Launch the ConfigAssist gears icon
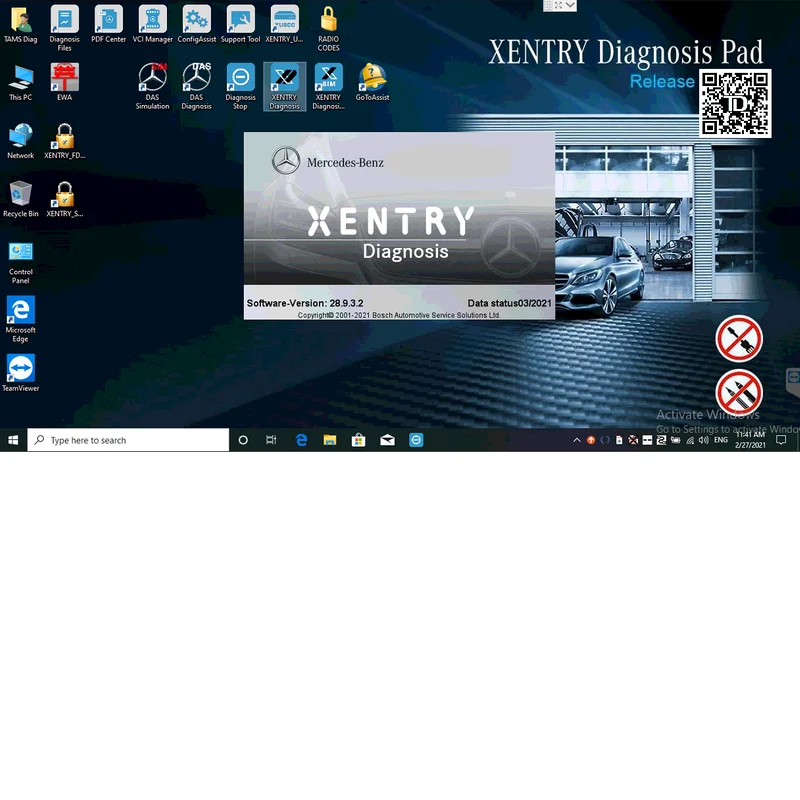The image size is (800, 800). click(x=196, y=24)
